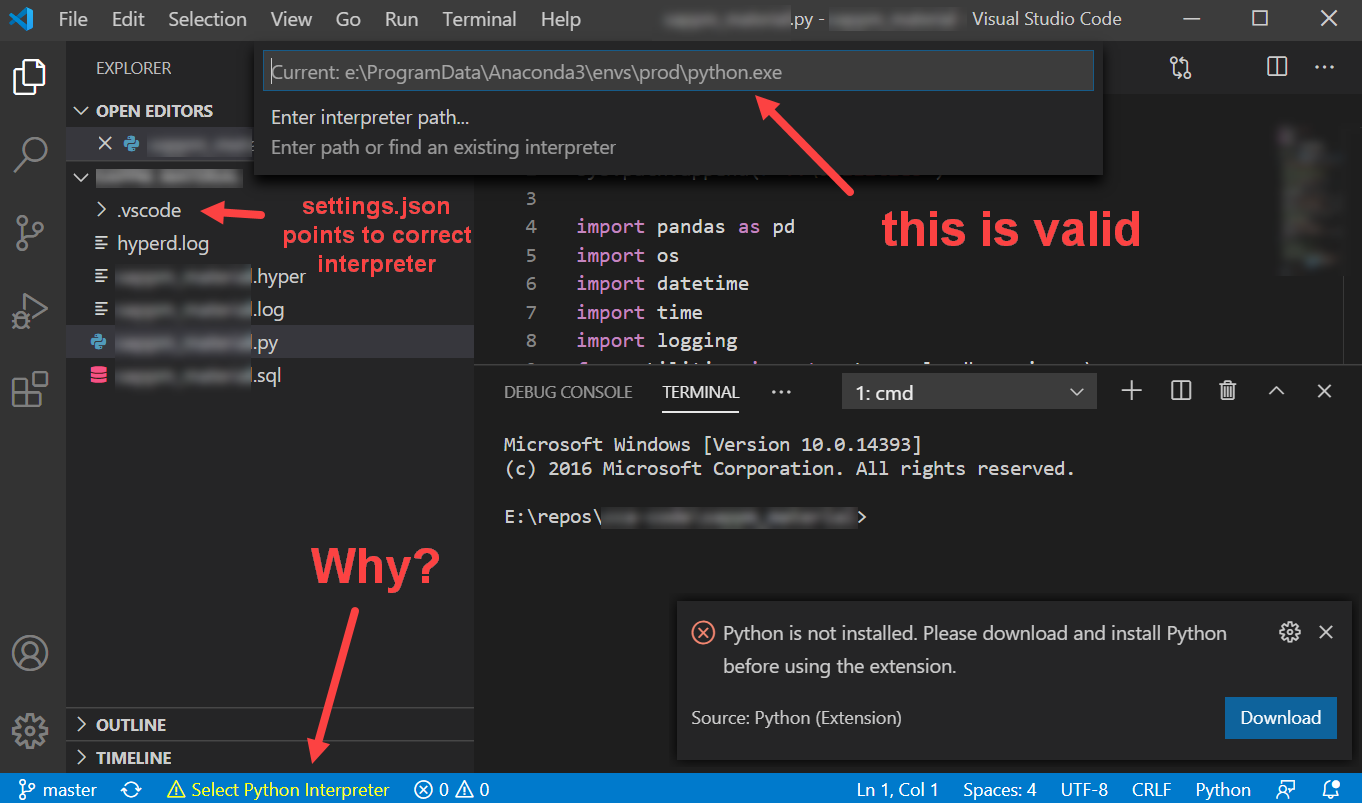Maximize the panel with the chevron toggle
The image size is (1362, 803).
click(1276, 390)
